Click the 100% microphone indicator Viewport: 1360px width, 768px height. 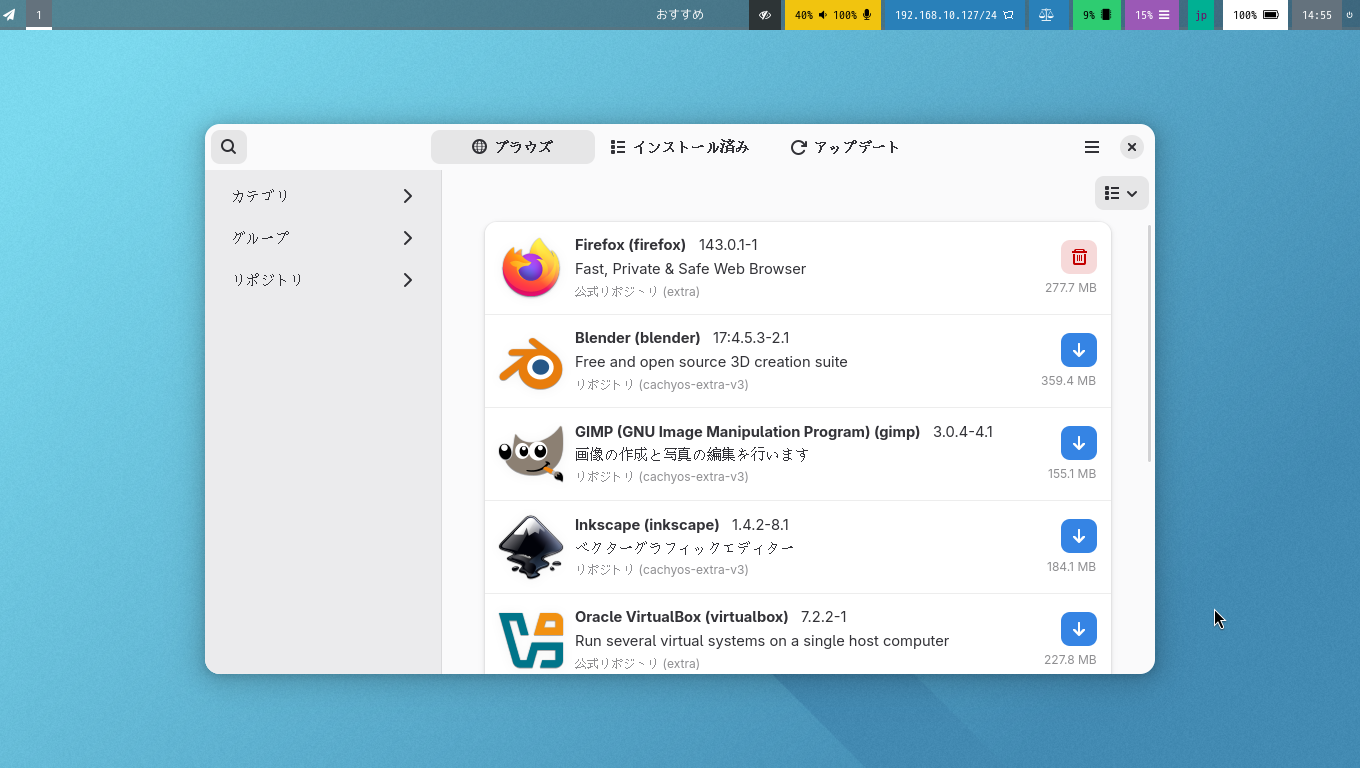pyautogui.click(x=852, y=15)
